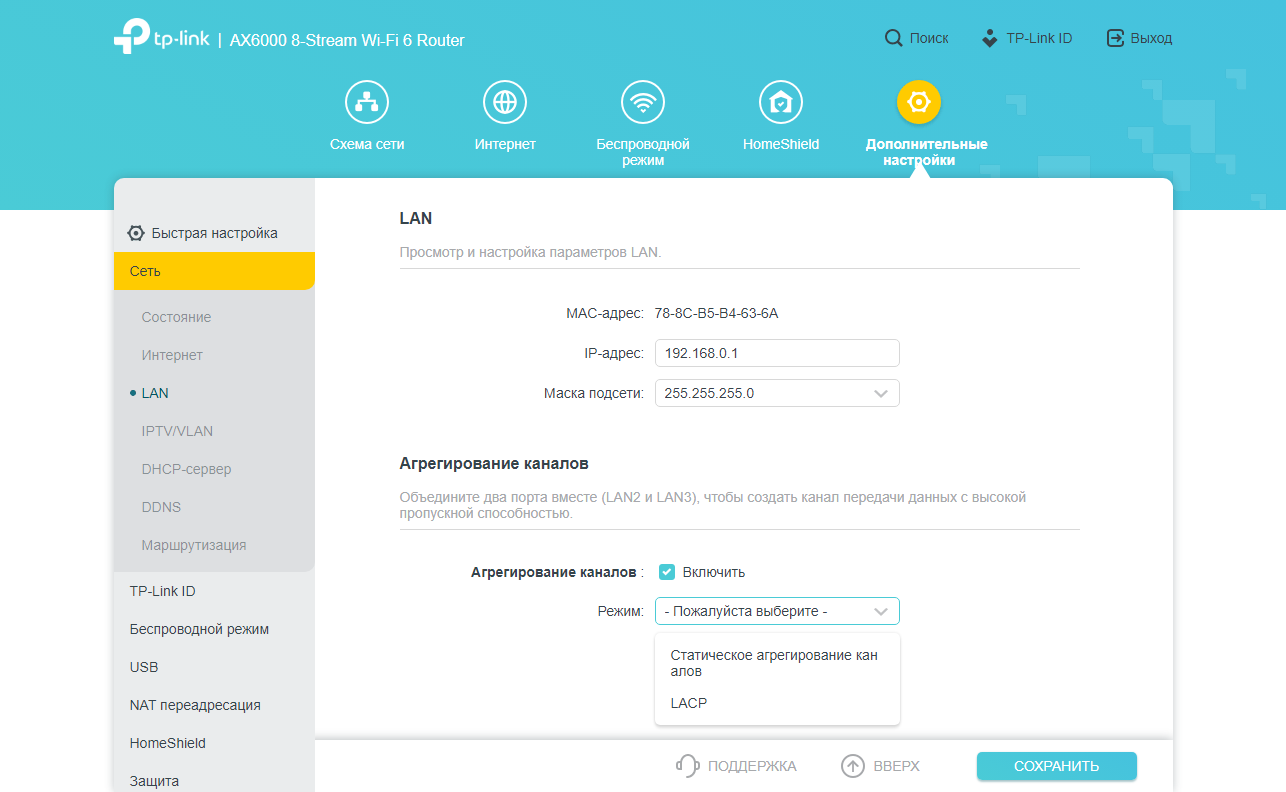Click the HomeShield top tab label

tap(781, 144)
